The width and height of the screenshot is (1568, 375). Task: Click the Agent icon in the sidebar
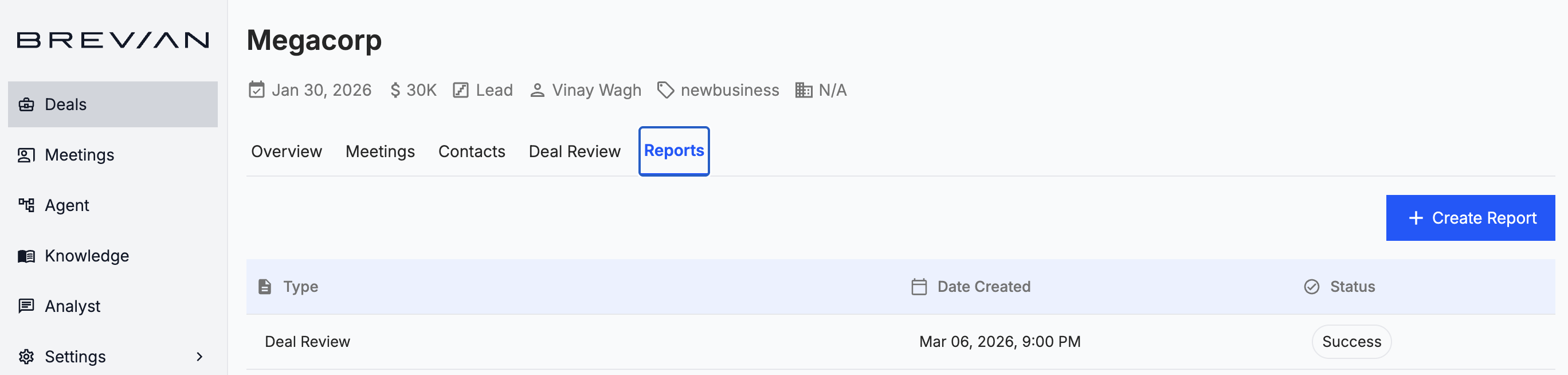pyautogui.click(x=26, y=206)
